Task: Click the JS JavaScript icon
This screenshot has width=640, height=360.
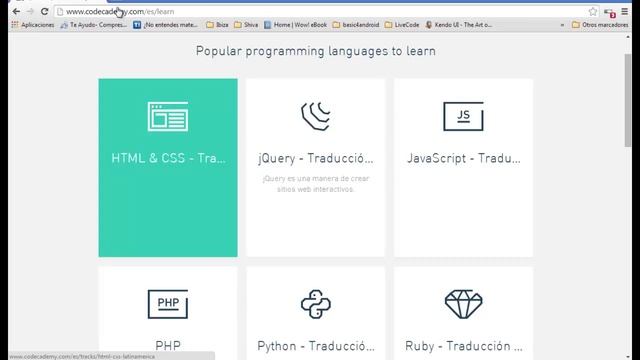Action: click(x=463, y=116)
